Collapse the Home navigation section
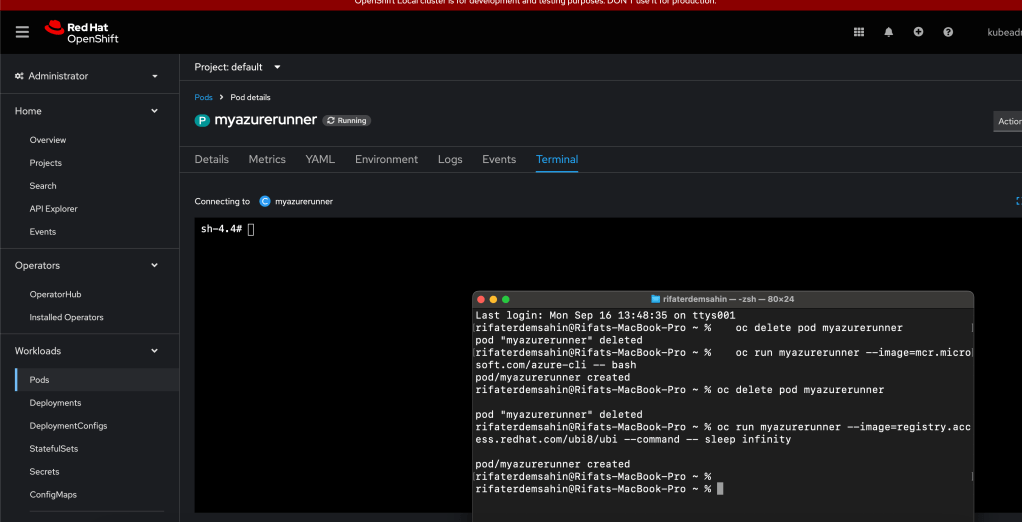The image size is (1022, 522). 87,111
